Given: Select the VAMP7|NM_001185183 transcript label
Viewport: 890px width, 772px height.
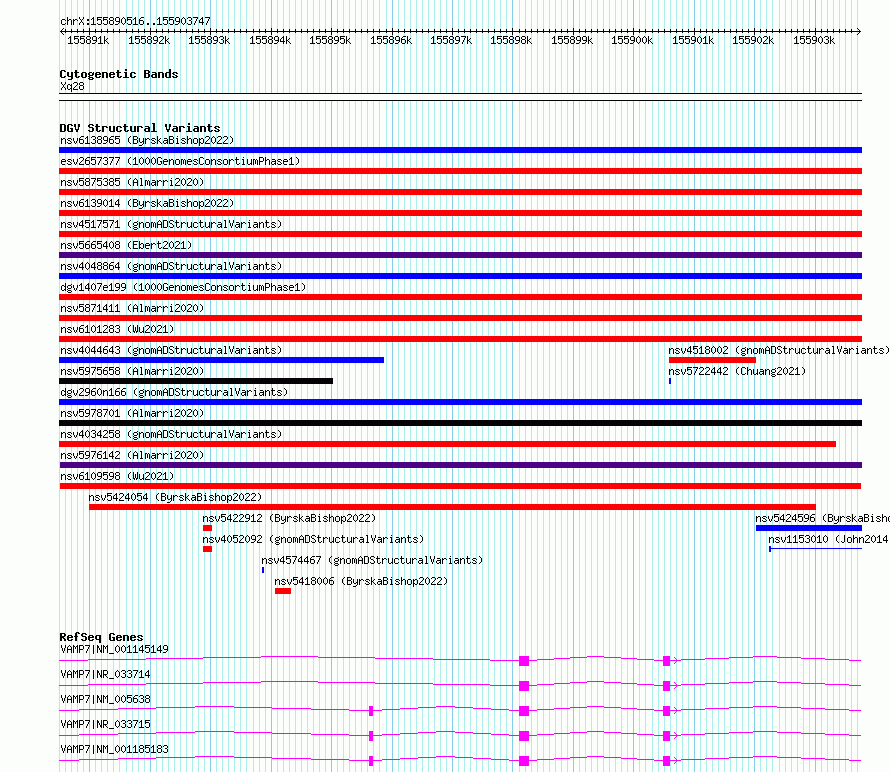Looking at the screenshot, I should [x=114, y=749].
